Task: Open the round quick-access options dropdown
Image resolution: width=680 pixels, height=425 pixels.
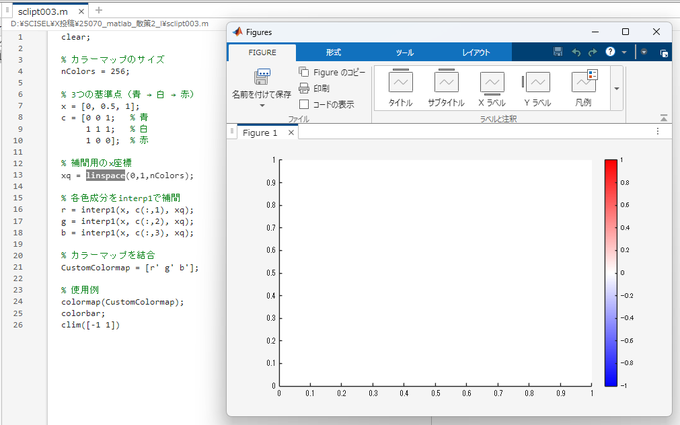Action: pyautogui.click(x=644, y=52)
